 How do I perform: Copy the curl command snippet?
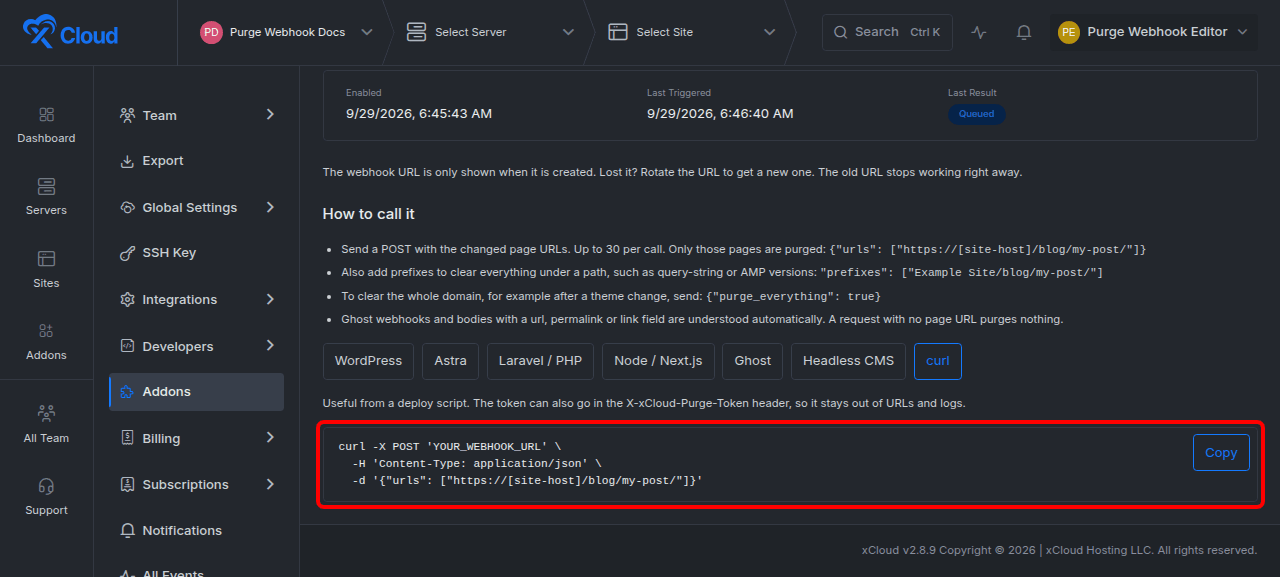point(1221,453)
